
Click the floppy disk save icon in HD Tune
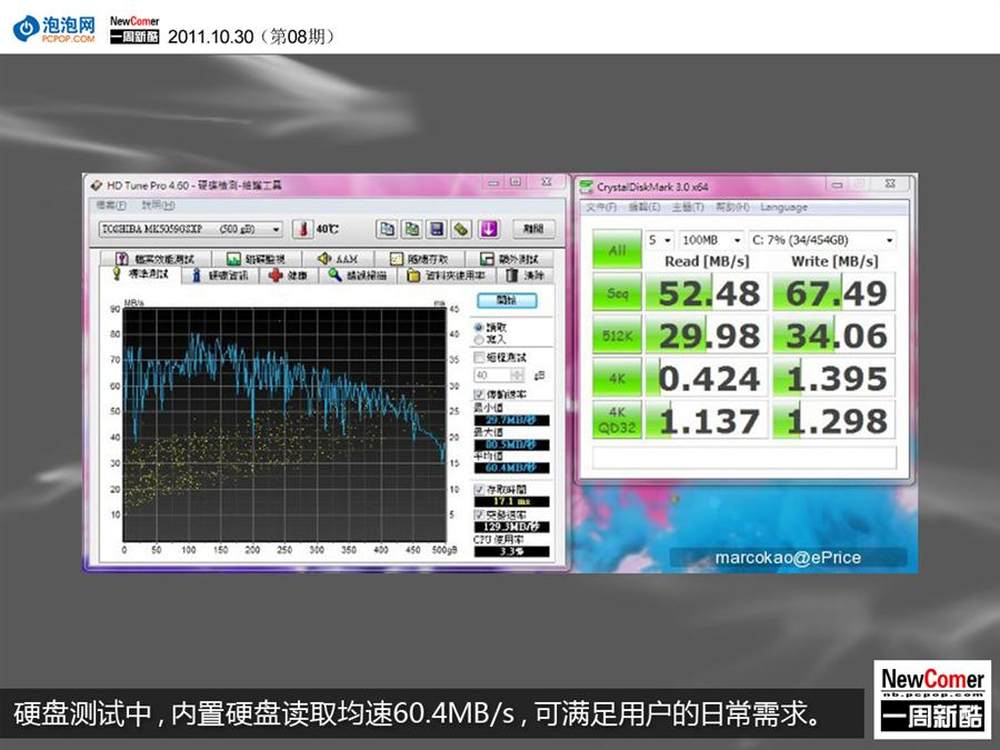tap(437, 229)
